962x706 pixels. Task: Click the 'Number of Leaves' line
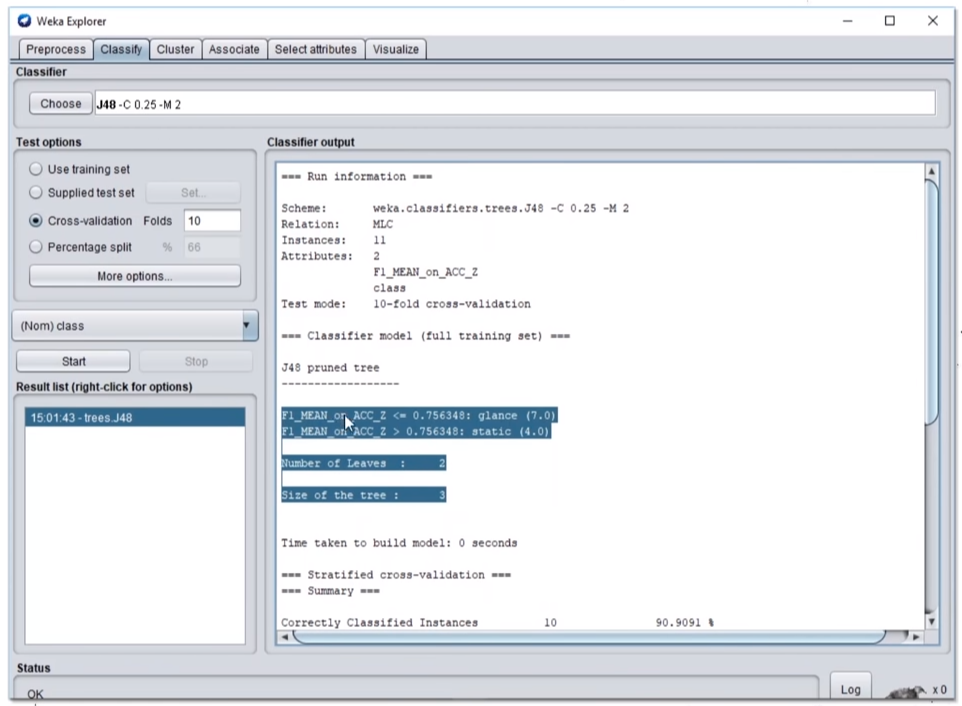coord(363,463)
